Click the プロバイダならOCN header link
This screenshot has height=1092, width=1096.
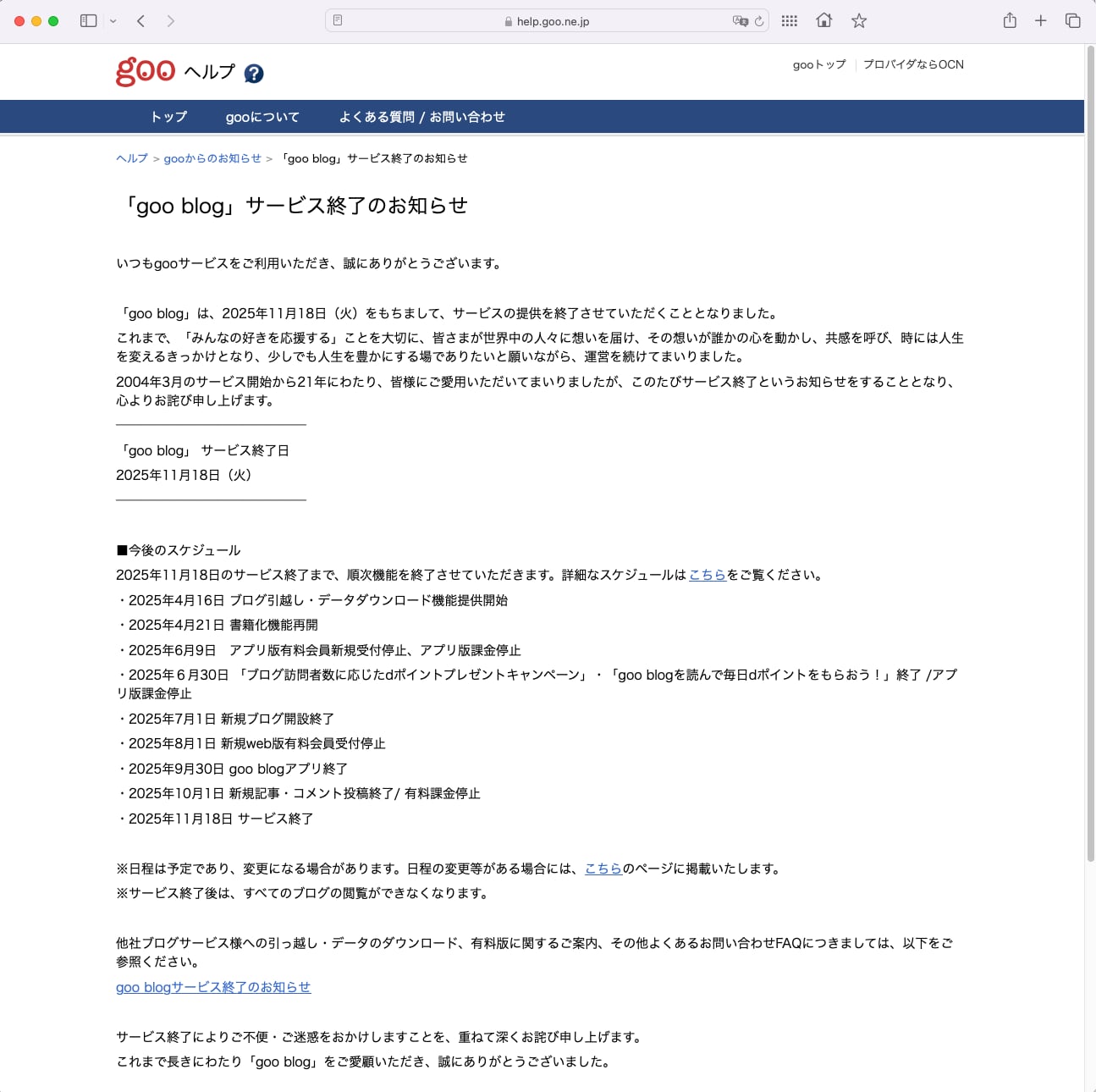coord(913,64)
